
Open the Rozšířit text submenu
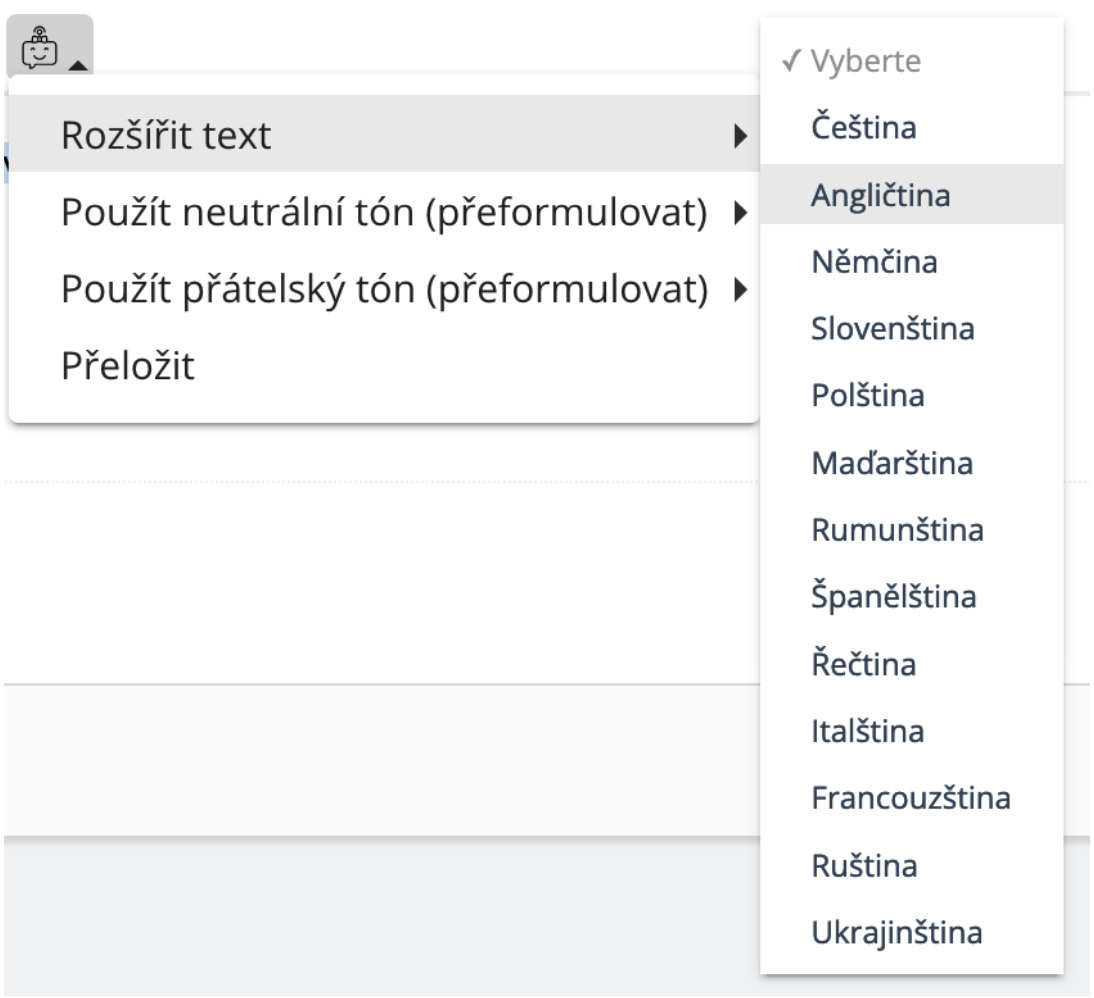166,134
